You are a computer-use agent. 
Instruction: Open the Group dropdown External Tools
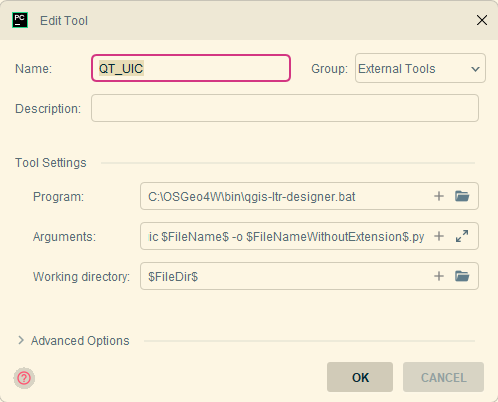pos(420,68)
